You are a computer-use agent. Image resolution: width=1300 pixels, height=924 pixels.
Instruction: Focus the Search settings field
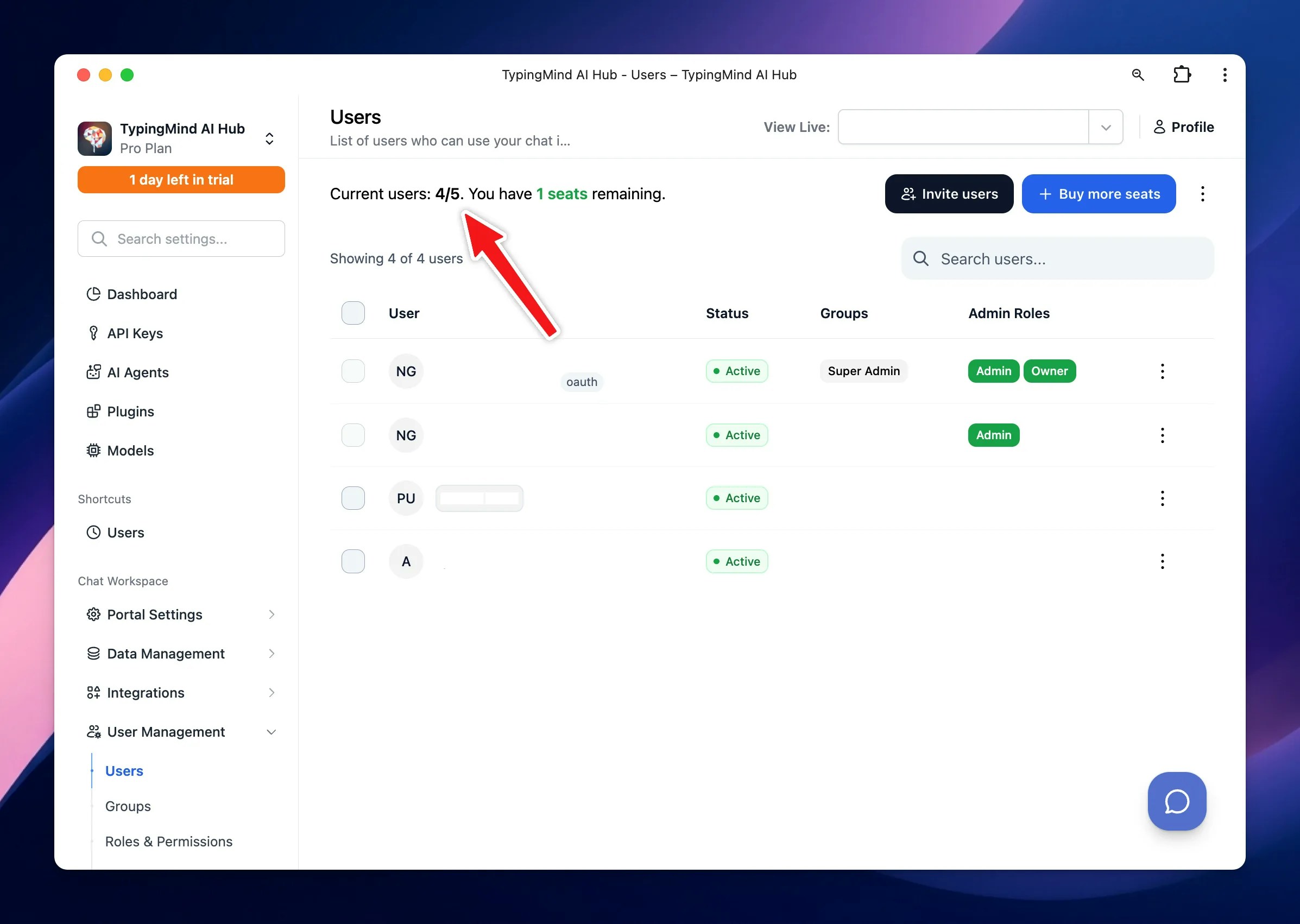pos(181,239)
